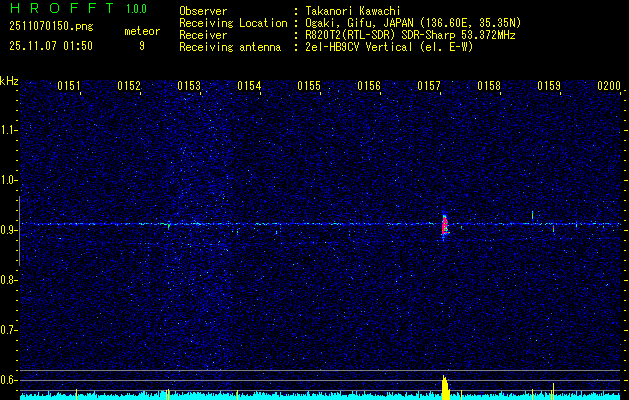Click the HROFFT title text
Screen dimensions: 629x400
59,9
